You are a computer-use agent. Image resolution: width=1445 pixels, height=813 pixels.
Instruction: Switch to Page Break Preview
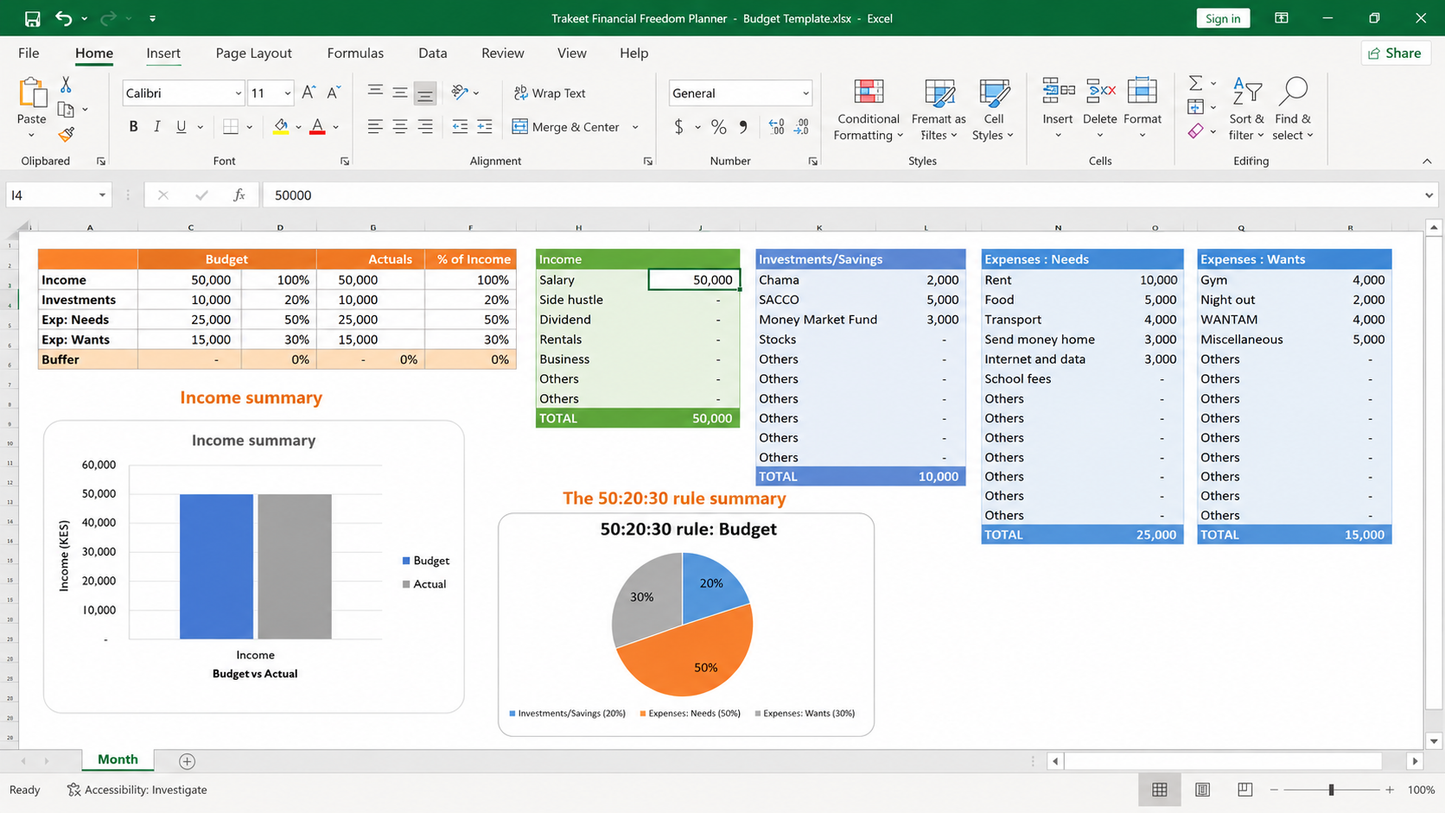tap(1245, 790)
